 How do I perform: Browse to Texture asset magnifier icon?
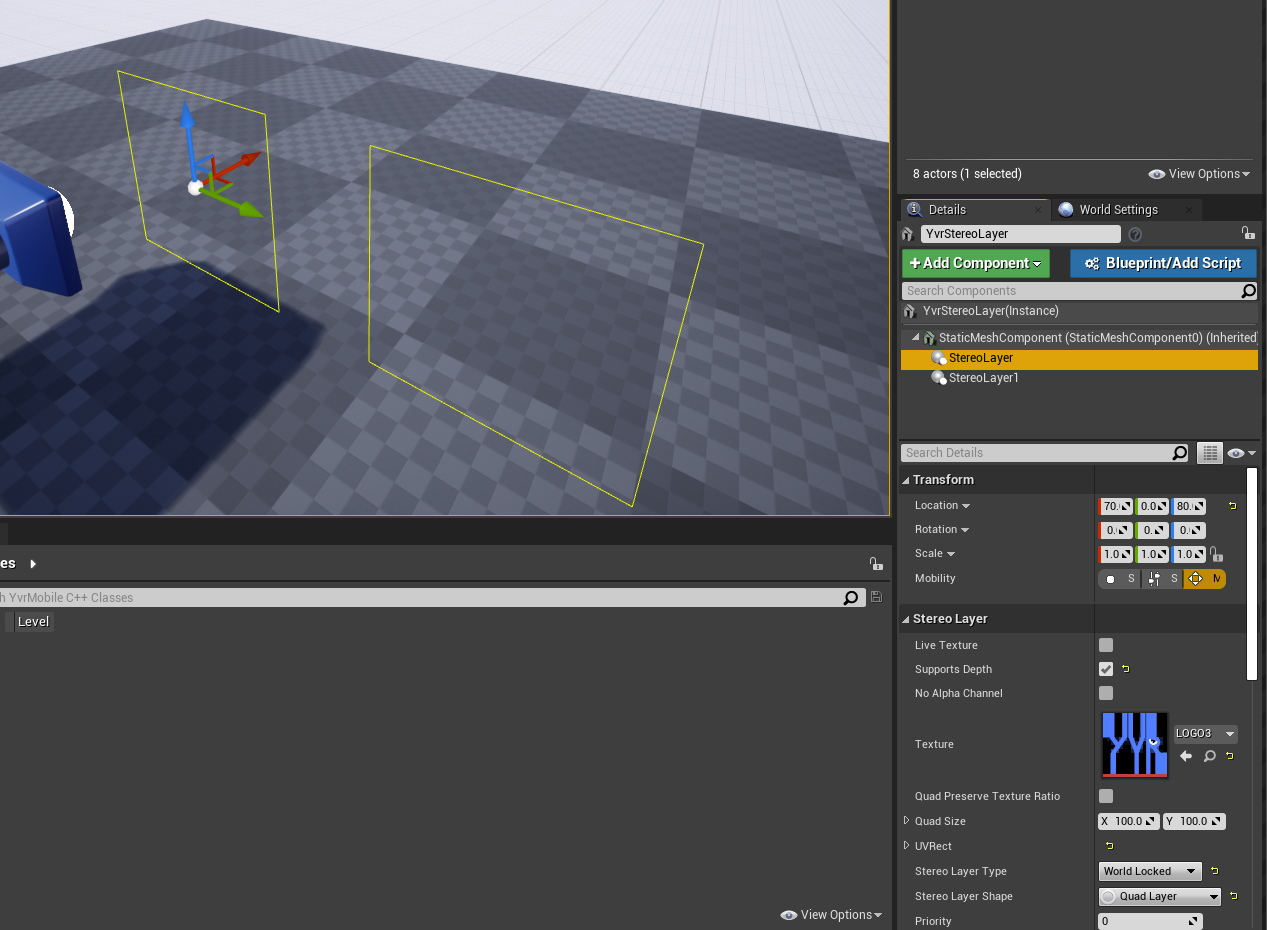click(x=1209, y=756)
